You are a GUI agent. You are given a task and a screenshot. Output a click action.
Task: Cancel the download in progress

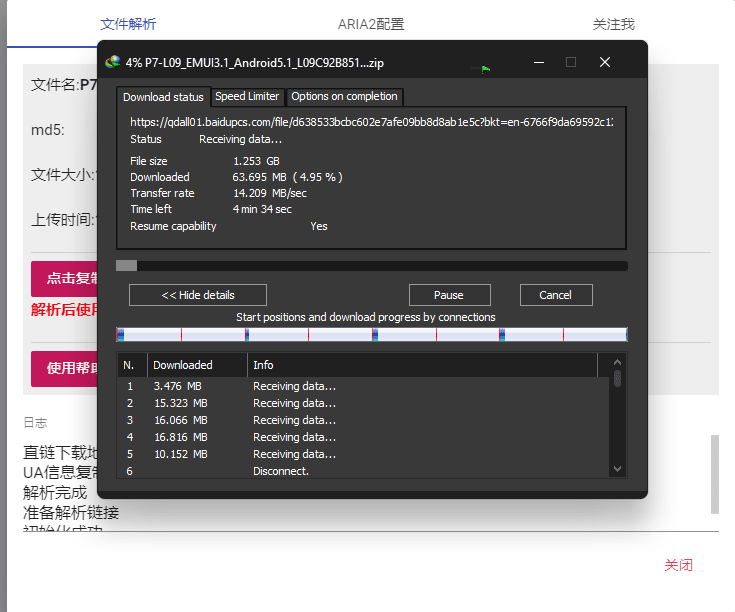555,295
